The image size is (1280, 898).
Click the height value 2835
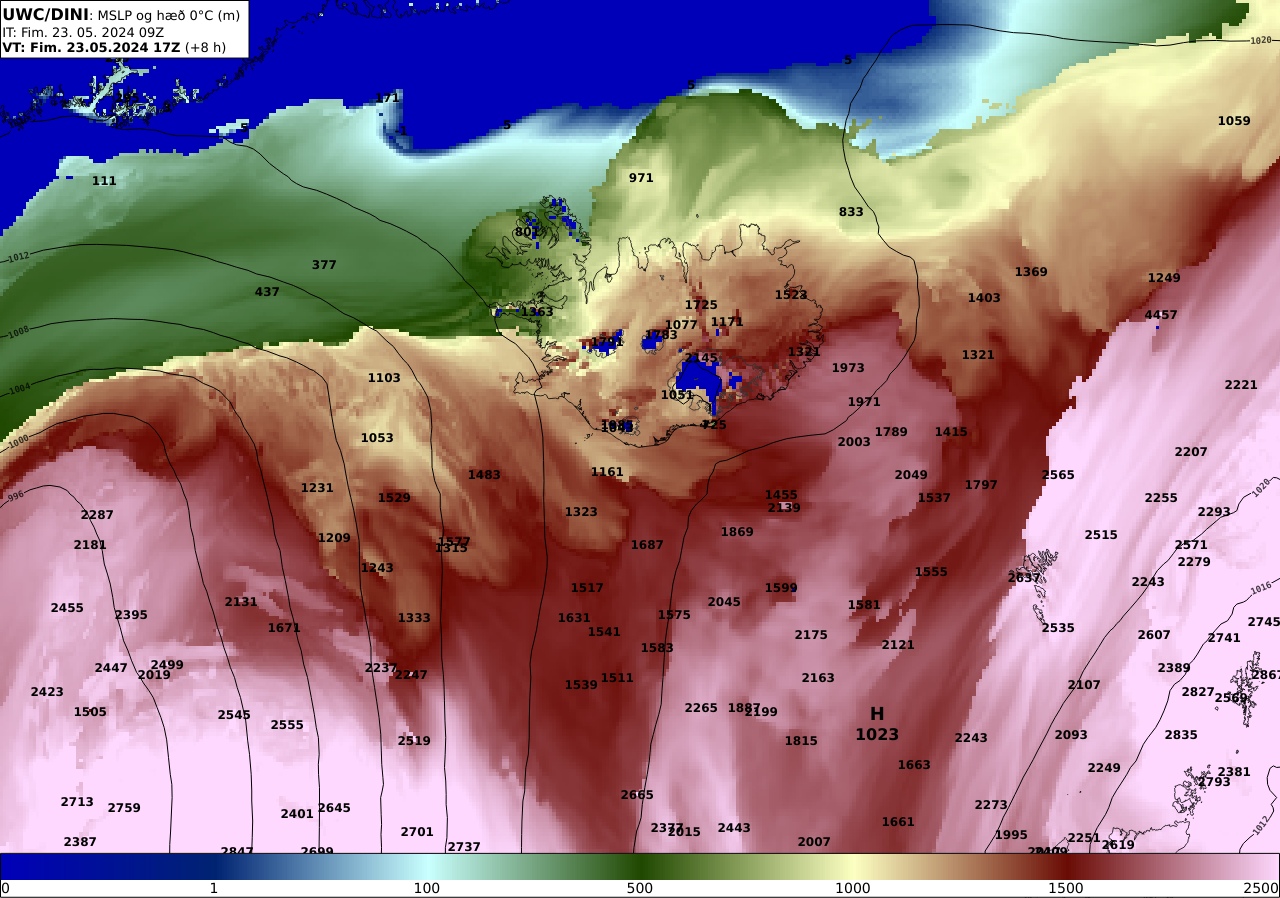click(1181, 735)
